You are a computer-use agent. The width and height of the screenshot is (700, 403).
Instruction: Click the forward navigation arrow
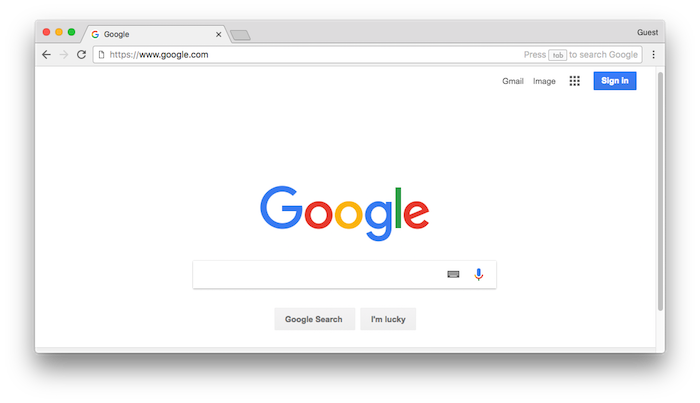(x=64, y=54)
